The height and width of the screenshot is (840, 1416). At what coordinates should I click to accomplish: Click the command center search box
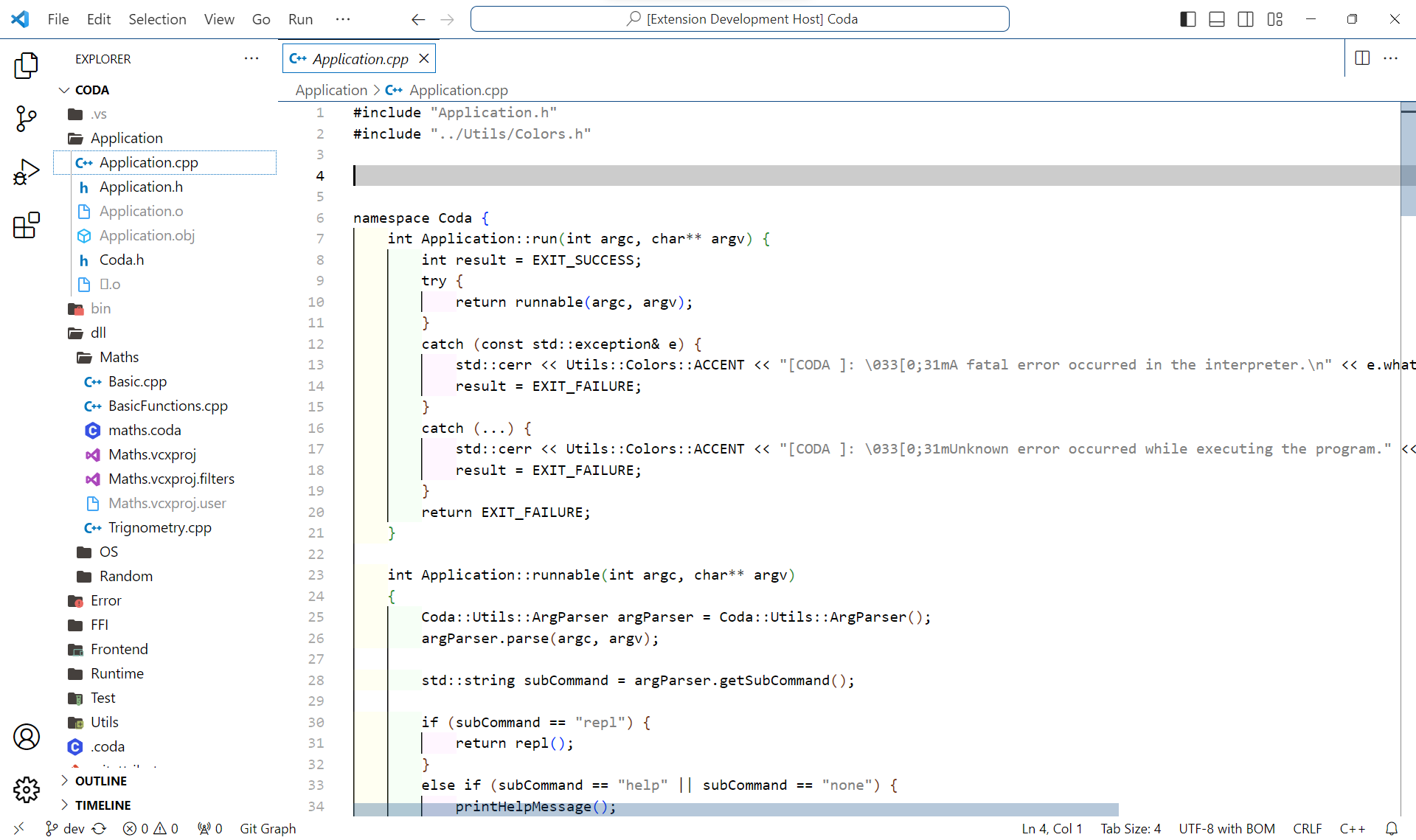[x=740, y=19]
